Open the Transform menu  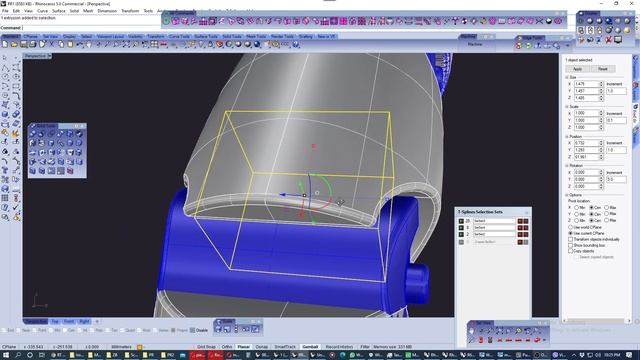coord(130,11)
